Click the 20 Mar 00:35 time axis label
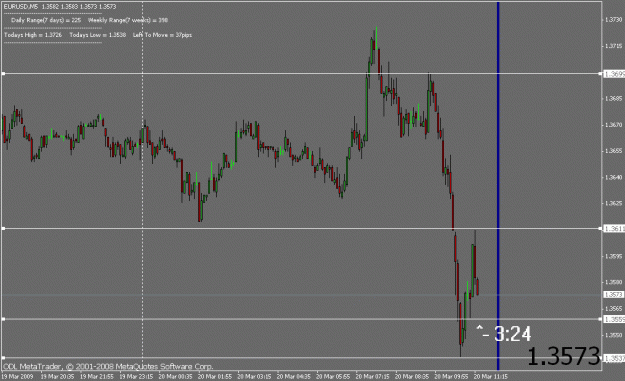625x381 pixels. pyautogui.click(x=175, y=376)
